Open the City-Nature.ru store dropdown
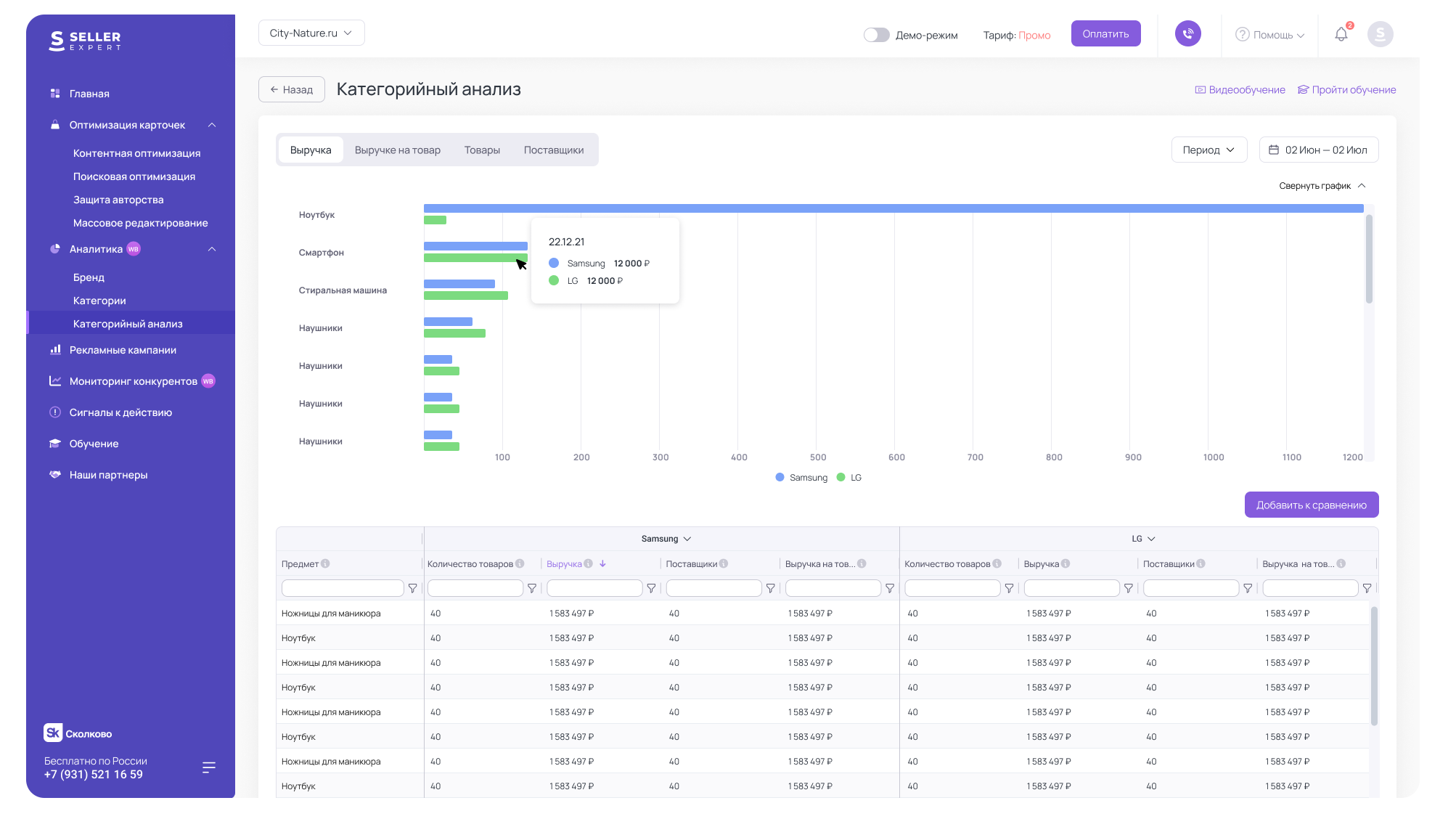Viewport: 1456px width, 819px height. coord(311,33)
